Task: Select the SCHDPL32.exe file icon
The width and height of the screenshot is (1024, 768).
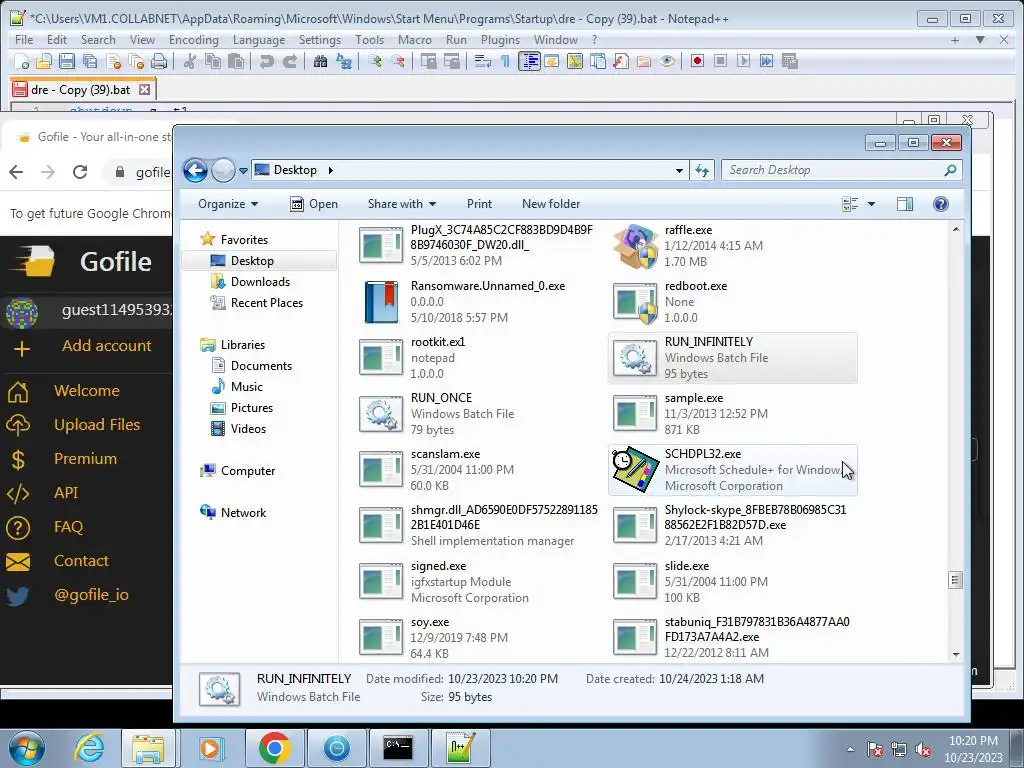Action: coord(635,470)
